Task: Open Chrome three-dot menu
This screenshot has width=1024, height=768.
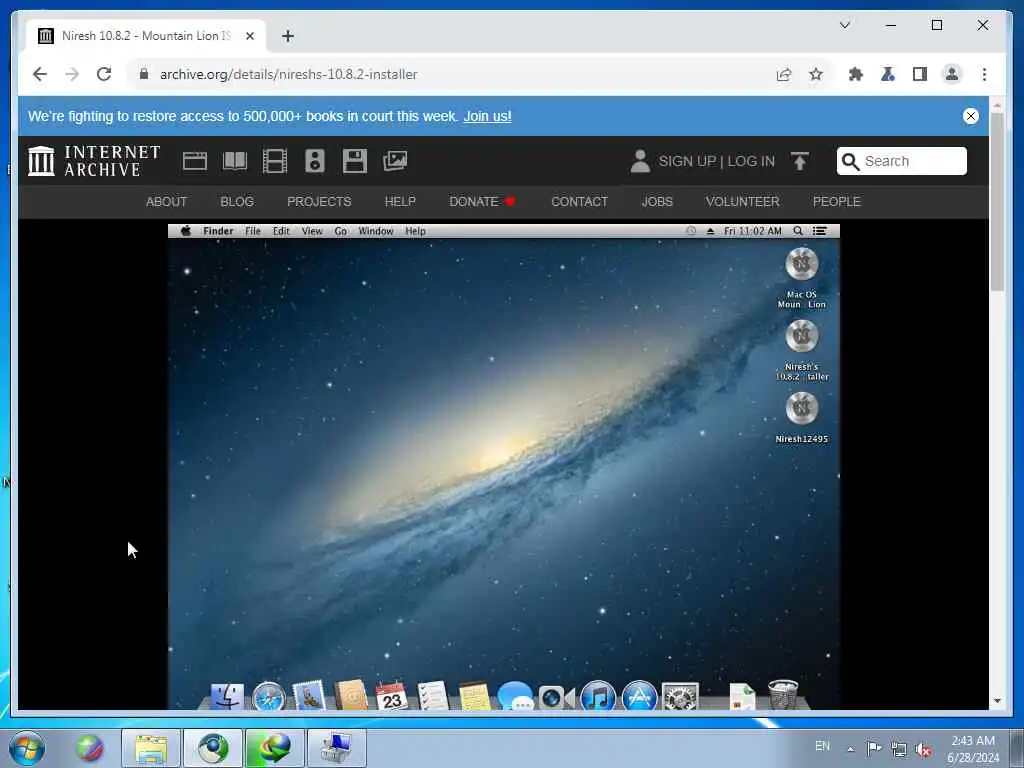Action: click(984, 74)
